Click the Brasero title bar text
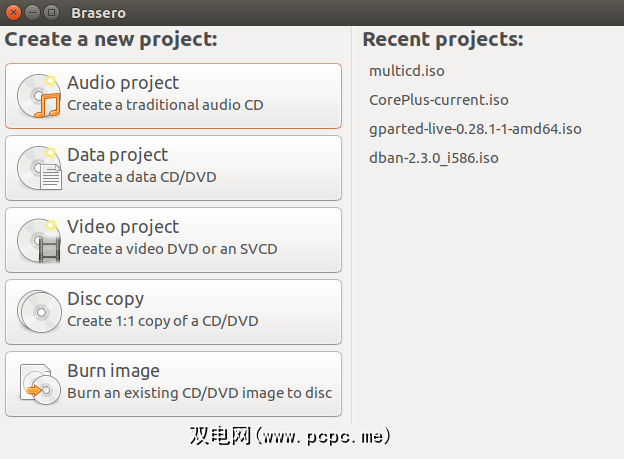This screenshot has width=624, height=459. click(x=98, y=13)
